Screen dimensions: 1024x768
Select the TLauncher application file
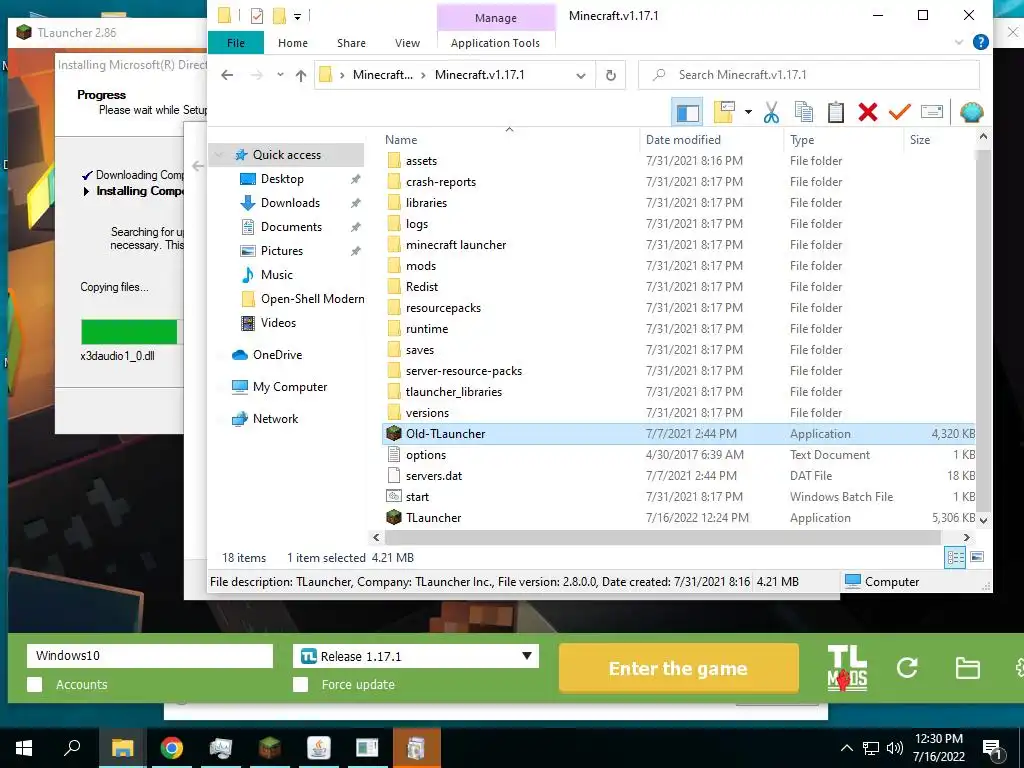(x=678, y=518)
